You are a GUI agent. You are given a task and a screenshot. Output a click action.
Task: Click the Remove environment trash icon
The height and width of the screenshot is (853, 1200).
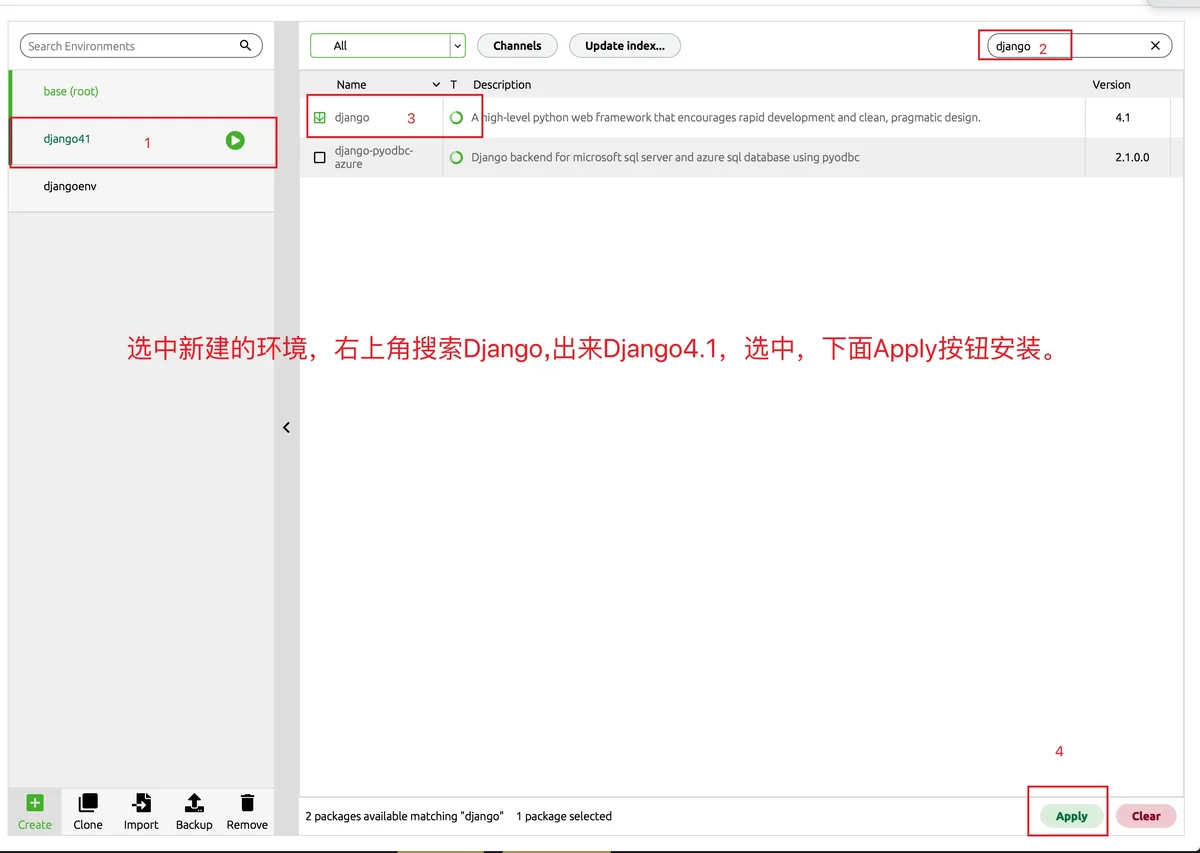point(247,803)
